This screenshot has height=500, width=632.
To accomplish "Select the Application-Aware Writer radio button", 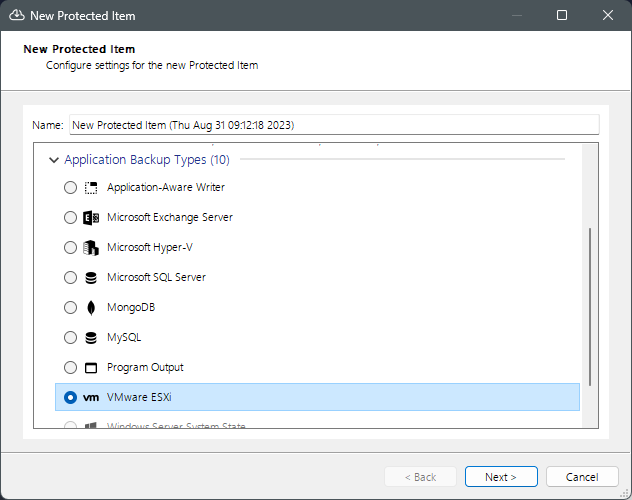I will pos(70,187).
